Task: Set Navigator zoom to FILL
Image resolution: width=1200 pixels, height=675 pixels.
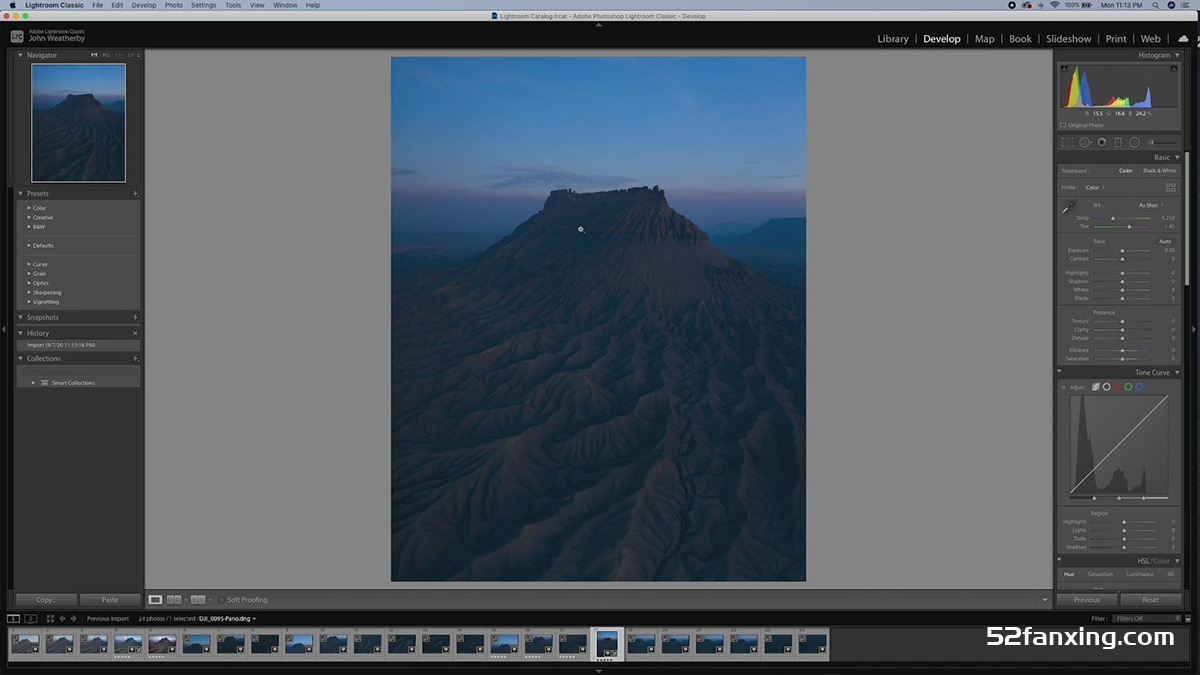Action: pos(107,55)
